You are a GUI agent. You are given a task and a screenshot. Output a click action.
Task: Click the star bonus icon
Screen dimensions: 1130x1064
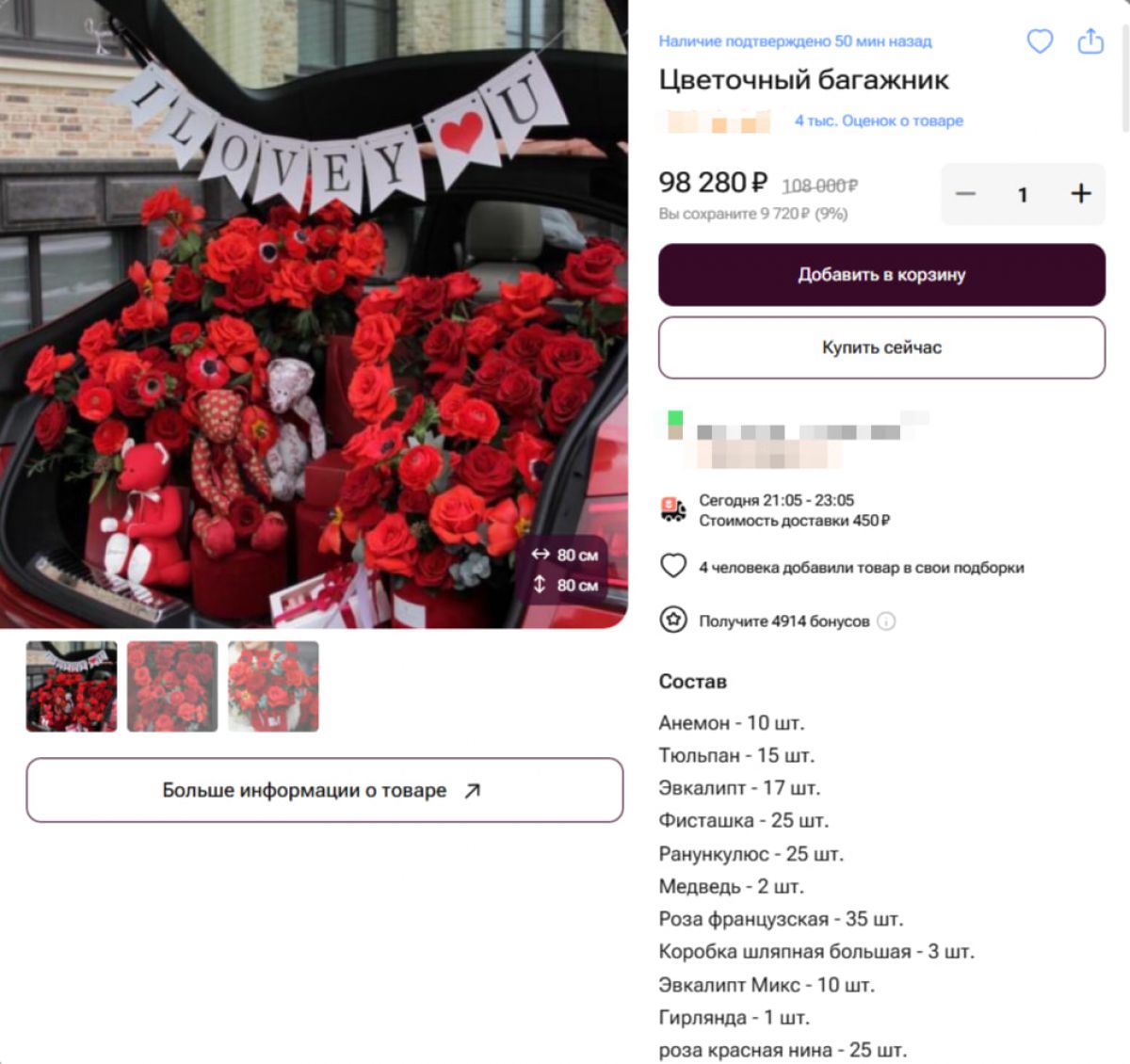point(672,621)
